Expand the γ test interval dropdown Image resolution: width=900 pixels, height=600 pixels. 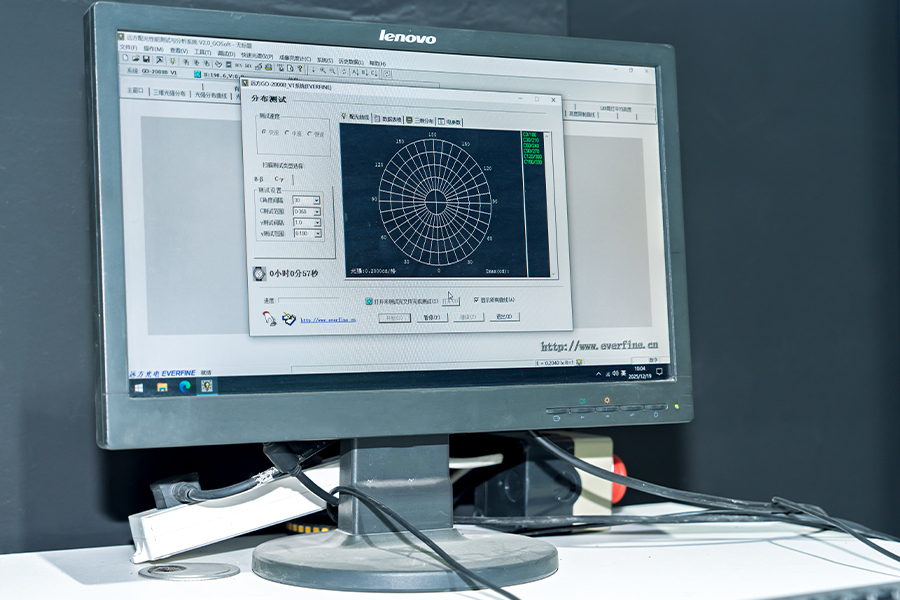(317, 223)
